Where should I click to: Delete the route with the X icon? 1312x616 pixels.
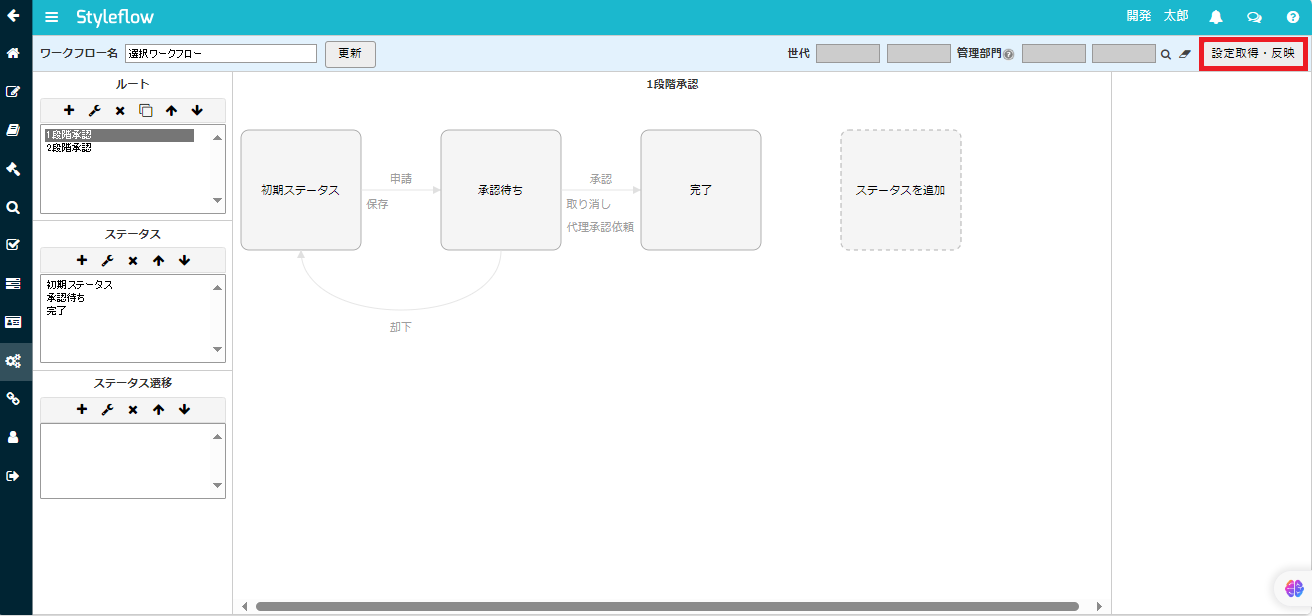[x=120, y=110]
